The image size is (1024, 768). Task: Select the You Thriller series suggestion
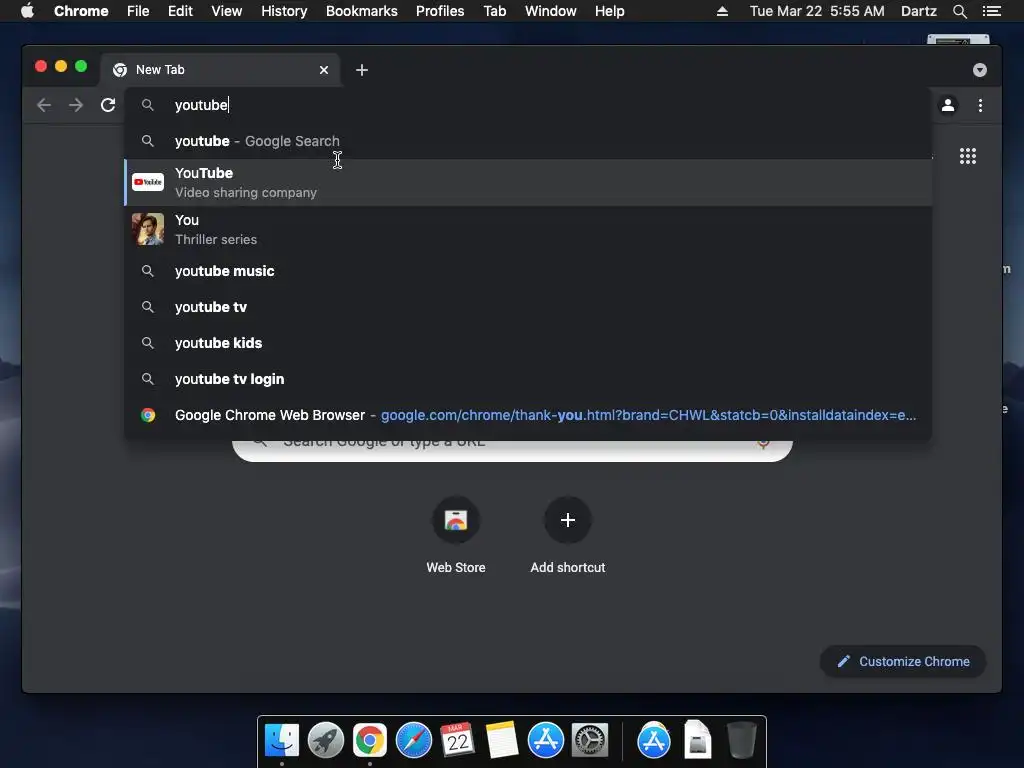point(528,229)
